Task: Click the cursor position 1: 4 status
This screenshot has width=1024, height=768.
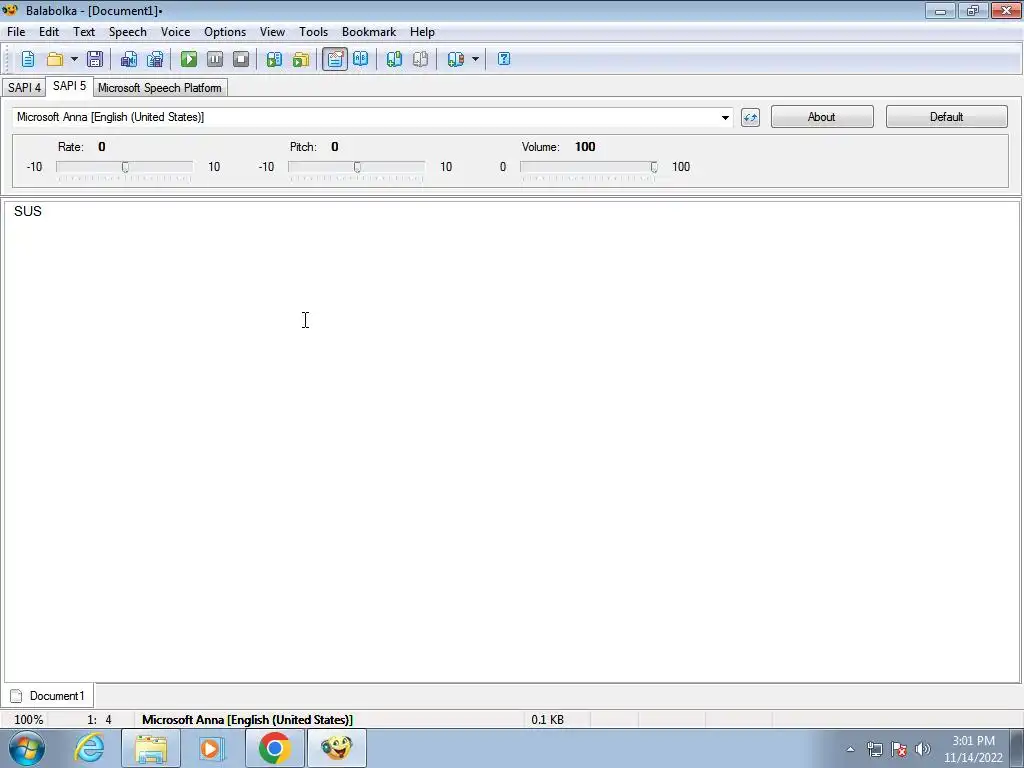Action: click(x=99, y=720)
